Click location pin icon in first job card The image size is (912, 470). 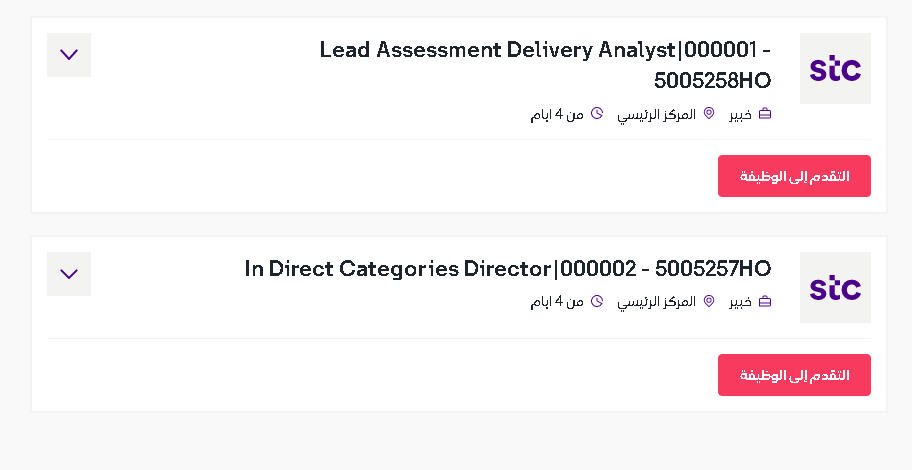708,113
